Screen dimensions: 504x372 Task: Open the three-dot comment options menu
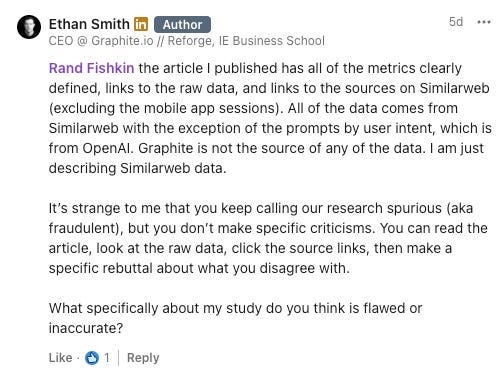tap(484, 22)
